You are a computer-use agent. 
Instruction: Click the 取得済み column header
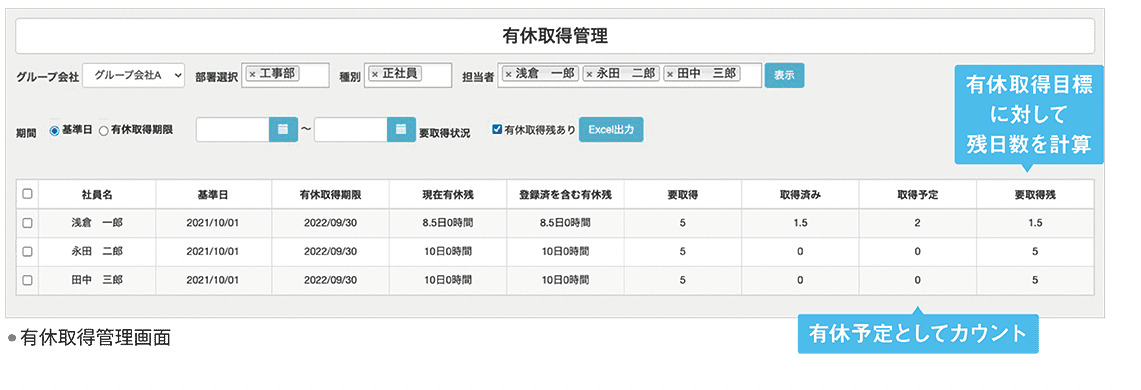point(800,194)
